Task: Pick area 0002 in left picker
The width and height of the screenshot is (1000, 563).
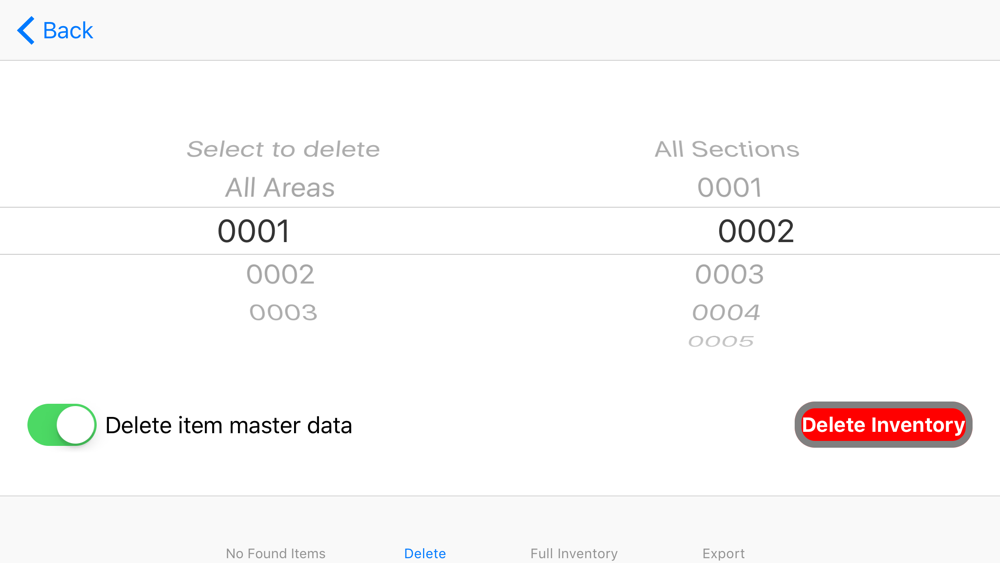Action: tap(280, 274)
